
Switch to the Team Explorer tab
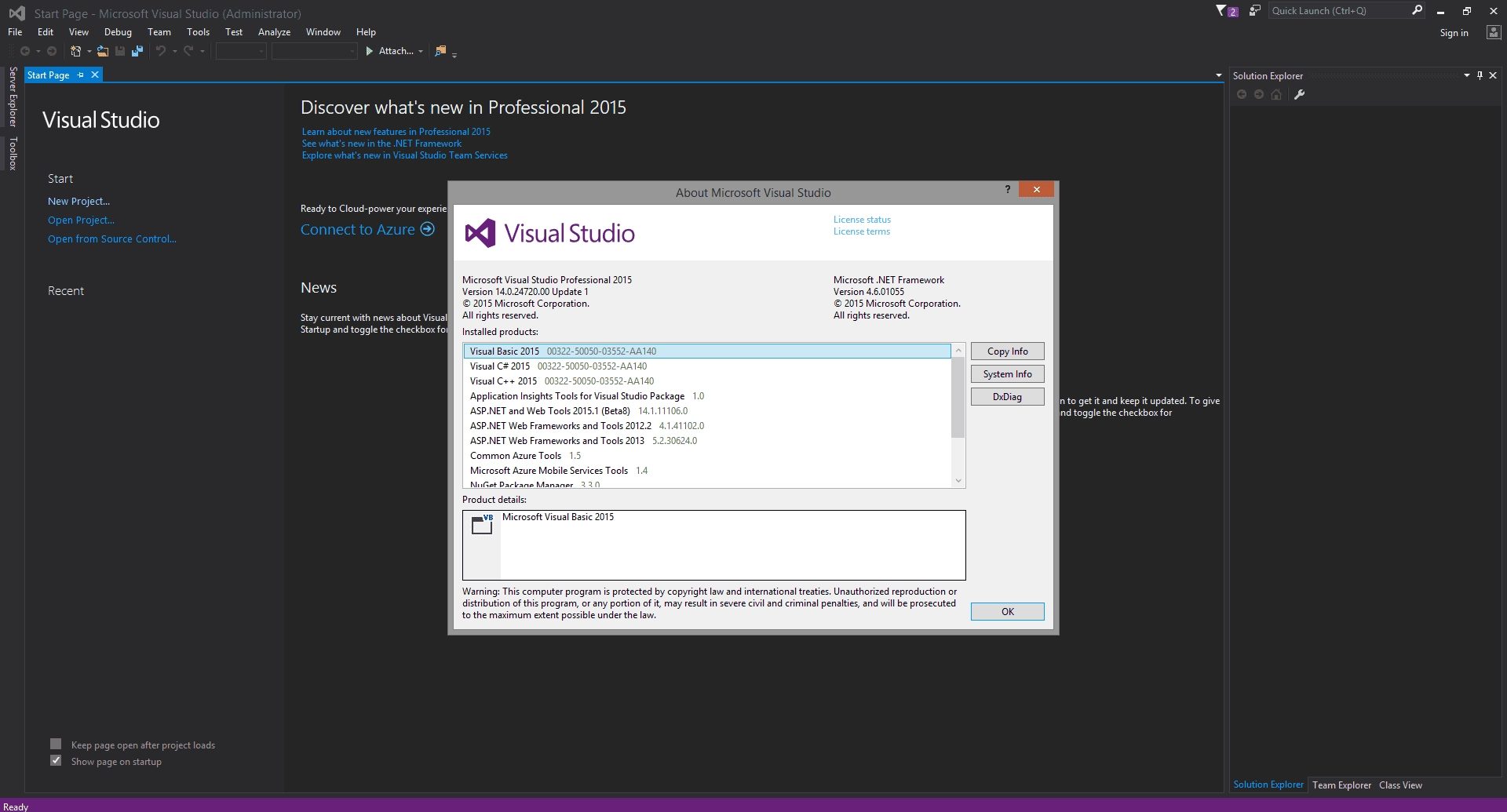[1341, 785]
